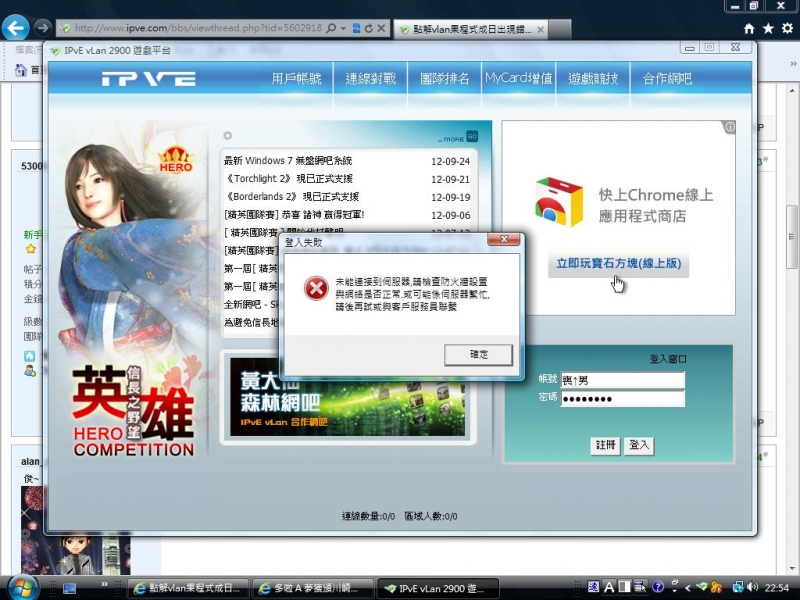Screen dimensions: 800x600
Task: Click the speaker icon to open the volume slider
Action: pos(752,588)
